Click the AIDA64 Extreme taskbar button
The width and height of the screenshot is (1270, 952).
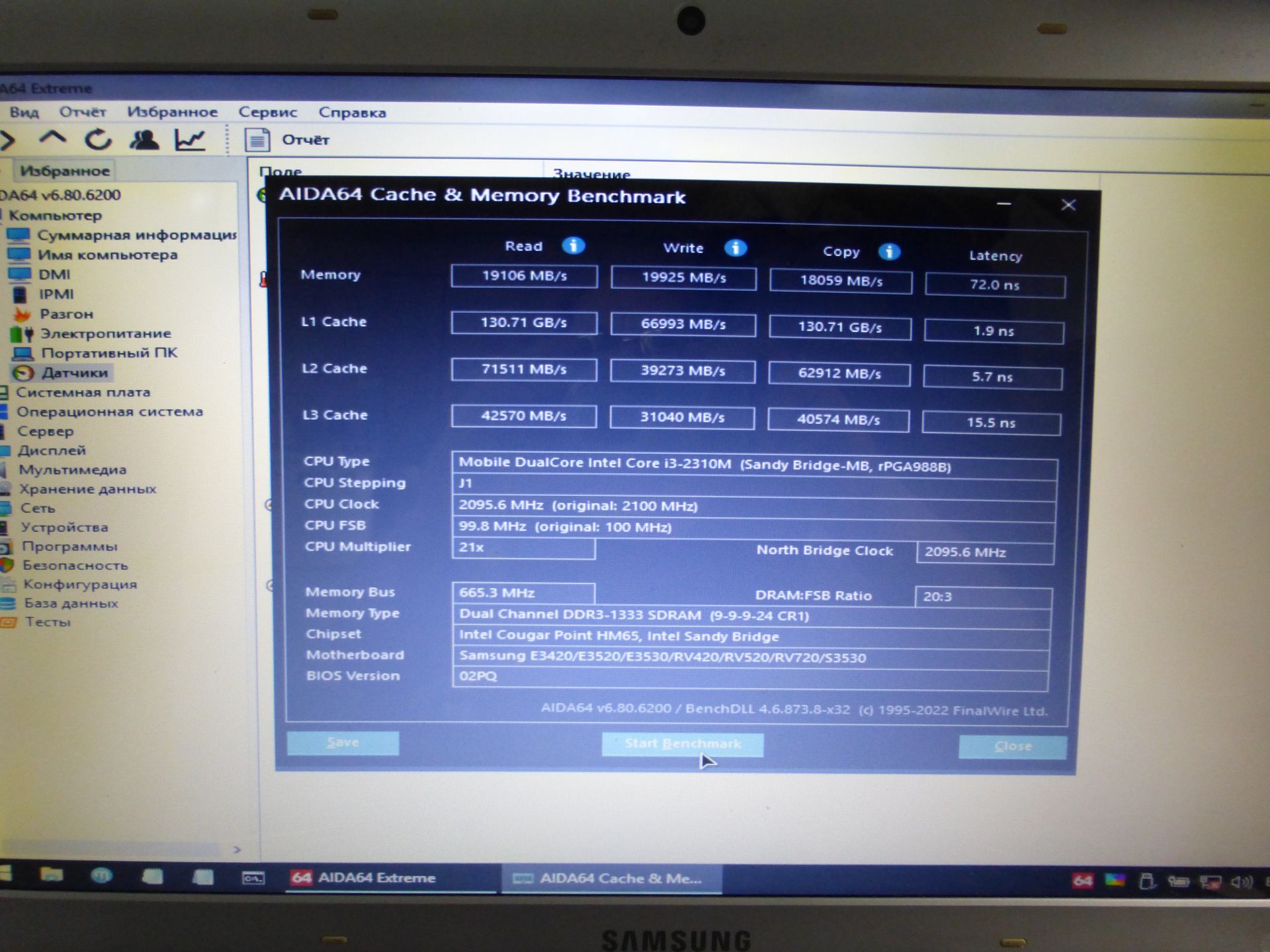tap(390, 877)
